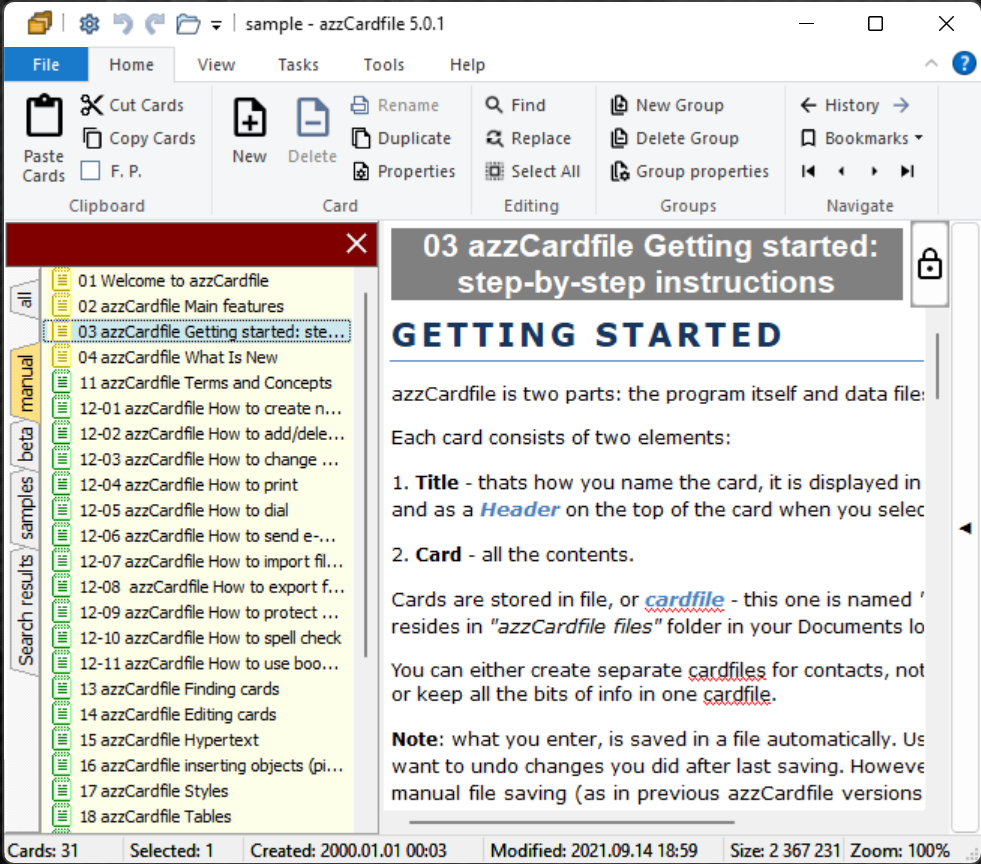Open Group properties
981x864 pixels.
pyautogui.click(x=689, y=171)
